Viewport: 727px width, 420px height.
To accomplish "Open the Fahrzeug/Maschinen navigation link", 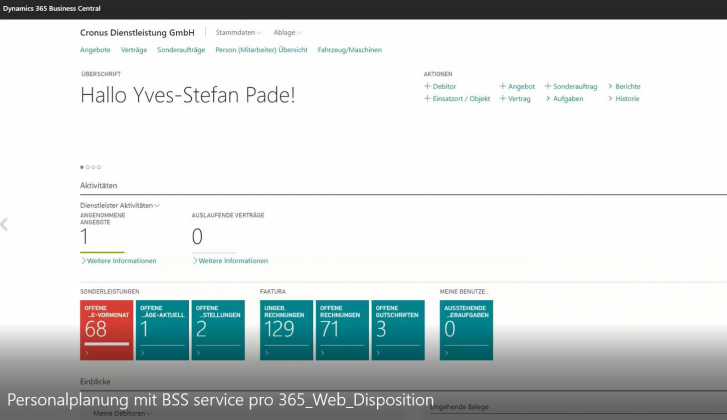I will [x=350, y=50].
